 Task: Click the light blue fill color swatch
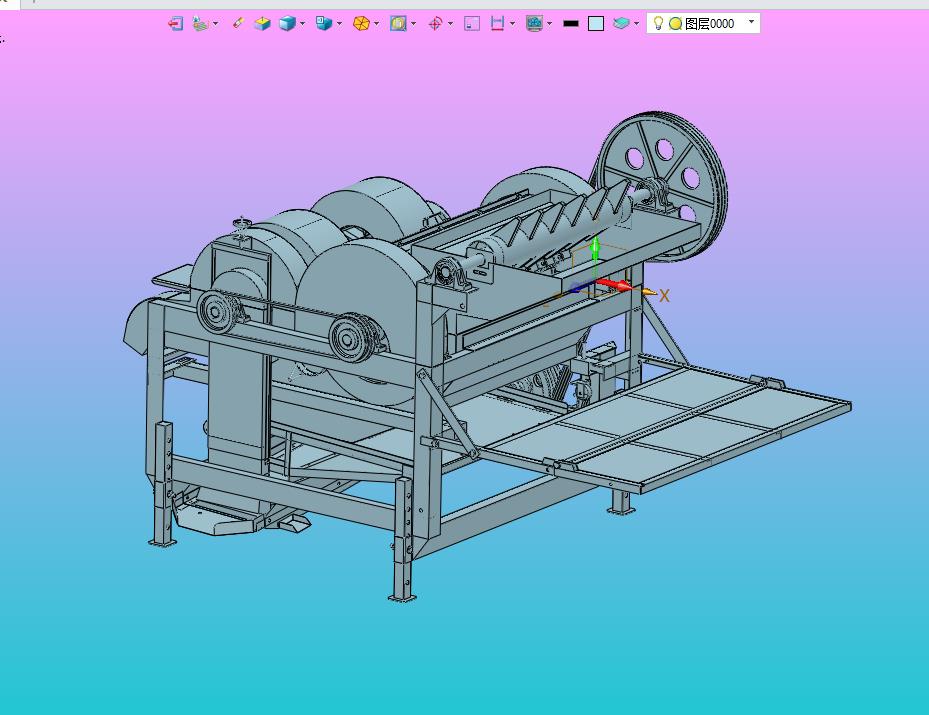[x=596, y=23]
